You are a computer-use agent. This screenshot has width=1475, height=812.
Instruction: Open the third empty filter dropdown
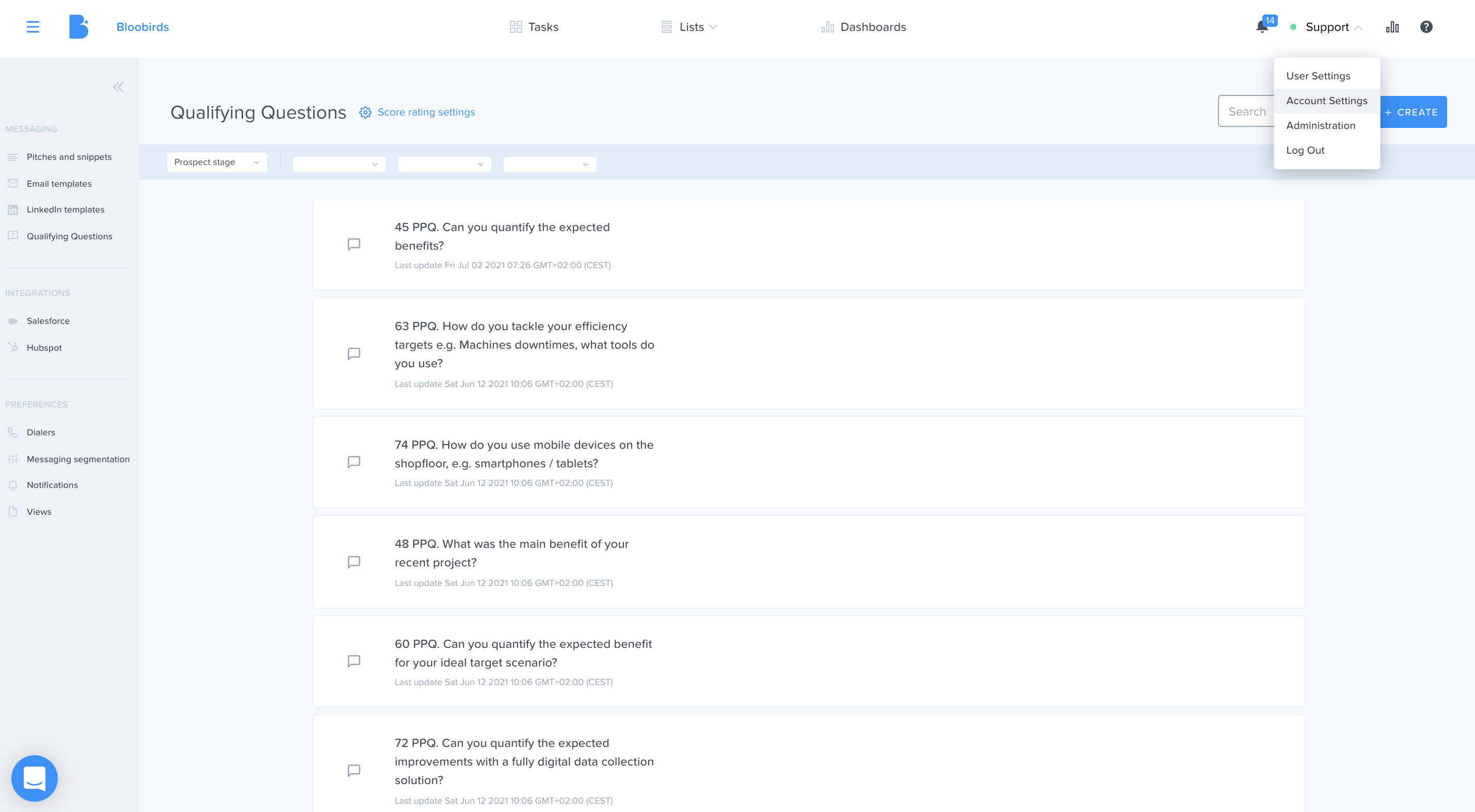point(550,164)
